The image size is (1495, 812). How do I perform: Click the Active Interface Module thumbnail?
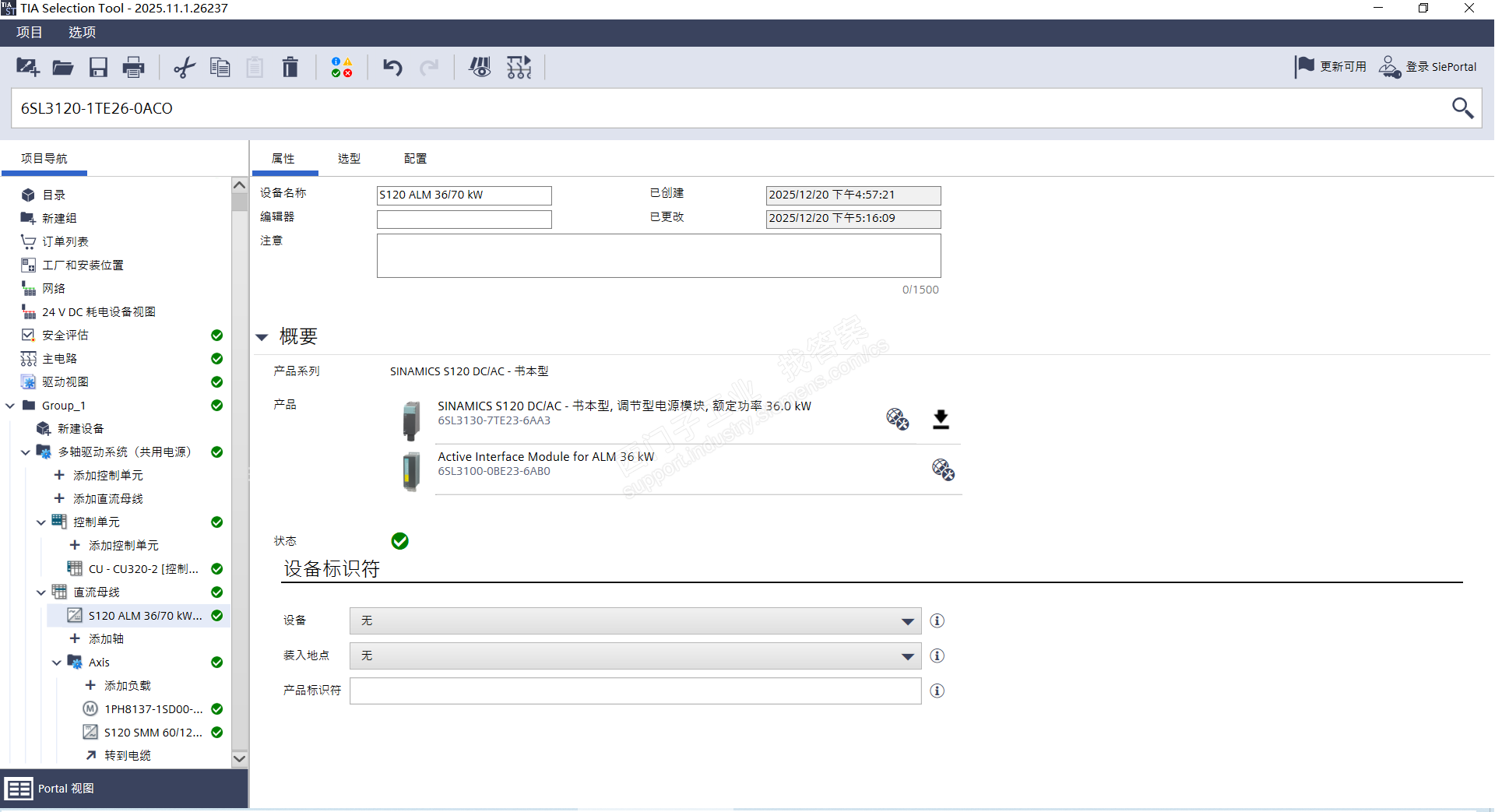click(x=411, y=471)
